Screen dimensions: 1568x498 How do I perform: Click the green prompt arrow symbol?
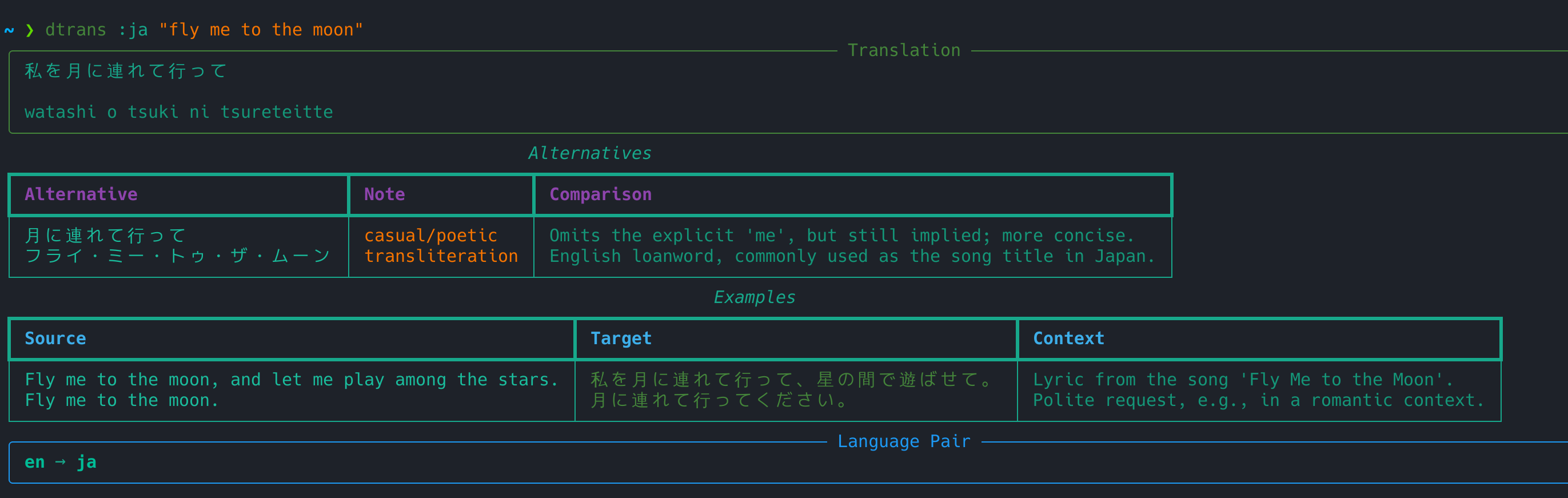click(30, 30)
